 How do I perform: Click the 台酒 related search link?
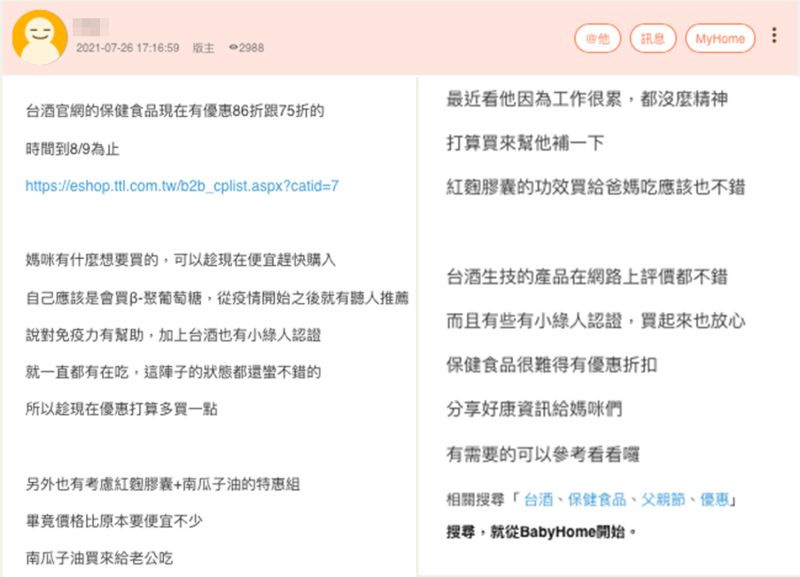(x=538, y=499)
